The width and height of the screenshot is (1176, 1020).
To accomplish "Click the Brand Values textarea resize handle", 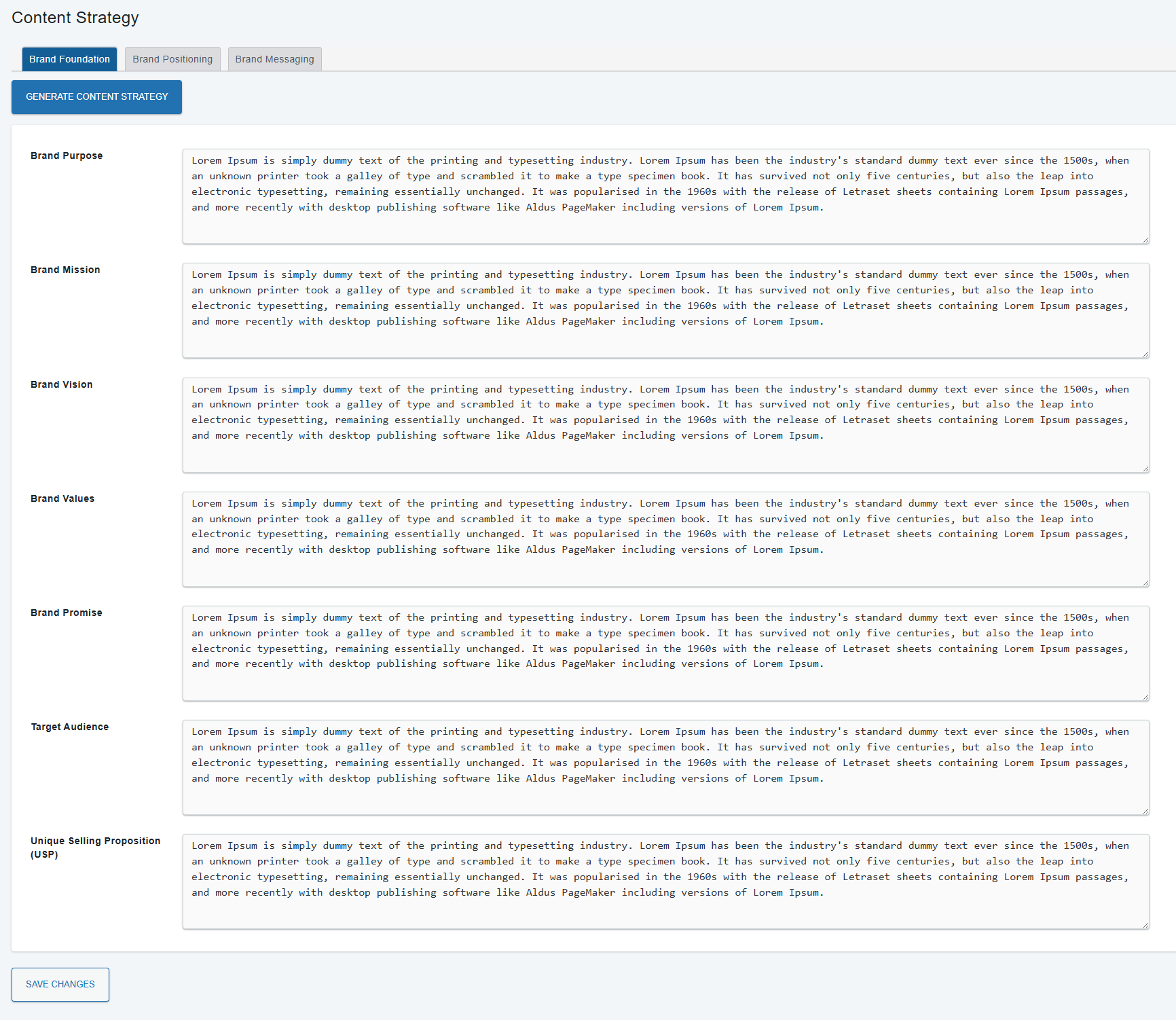I will click(1145, 583).
